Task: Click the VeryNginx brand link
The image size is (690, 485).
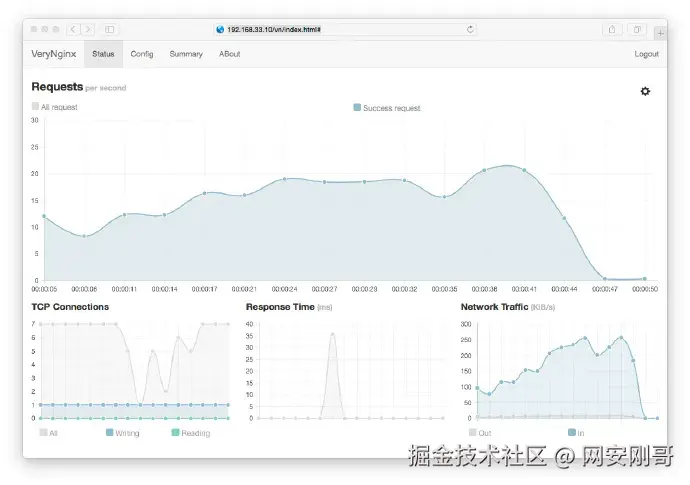Action: click(54, 54)
